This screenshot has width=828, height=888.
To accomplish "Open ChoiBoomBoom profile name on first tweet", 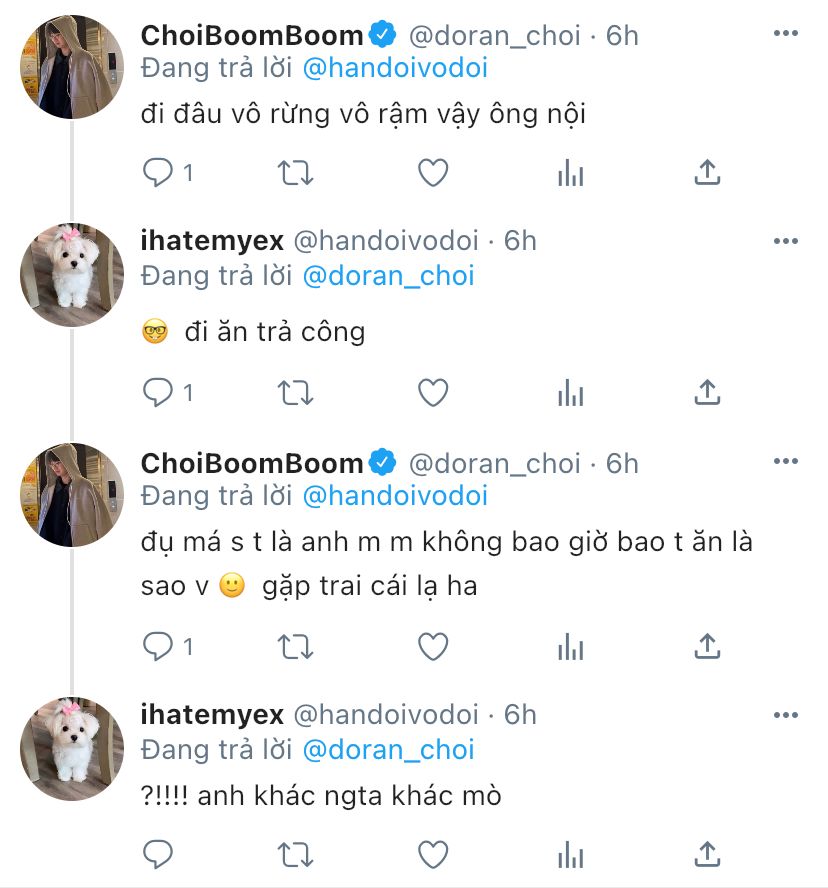I will click(252, 36).
